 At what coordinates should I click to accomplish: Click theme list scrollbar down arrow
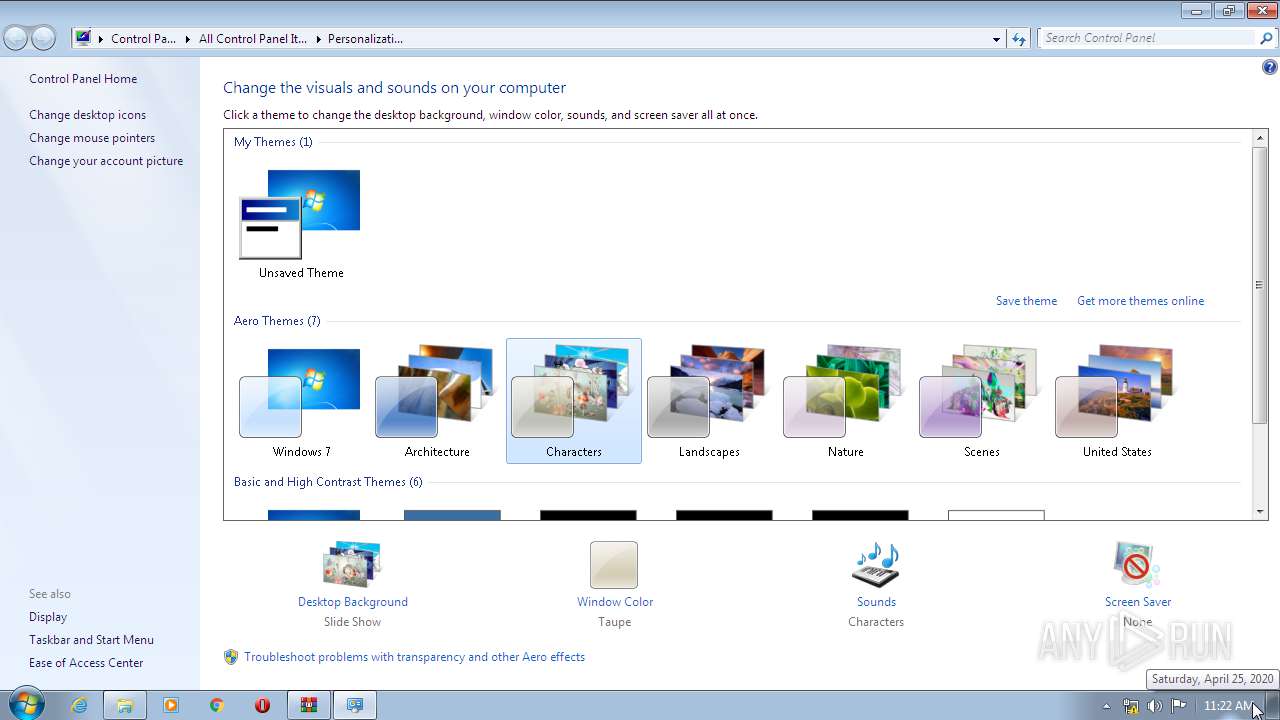(x=1260, y=511)
